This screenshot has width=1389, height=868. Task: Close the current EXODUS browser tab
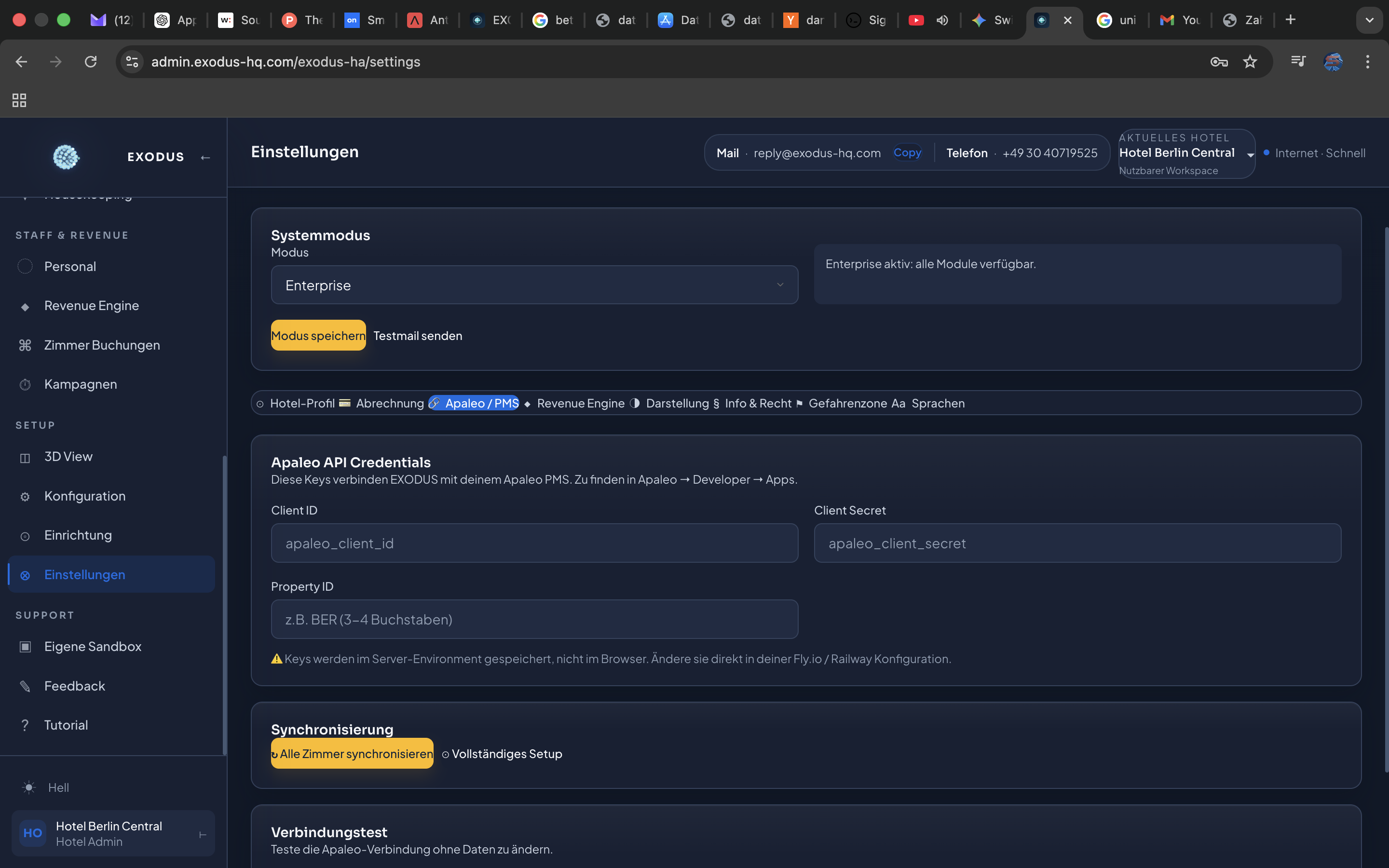tap(1067, 20)
